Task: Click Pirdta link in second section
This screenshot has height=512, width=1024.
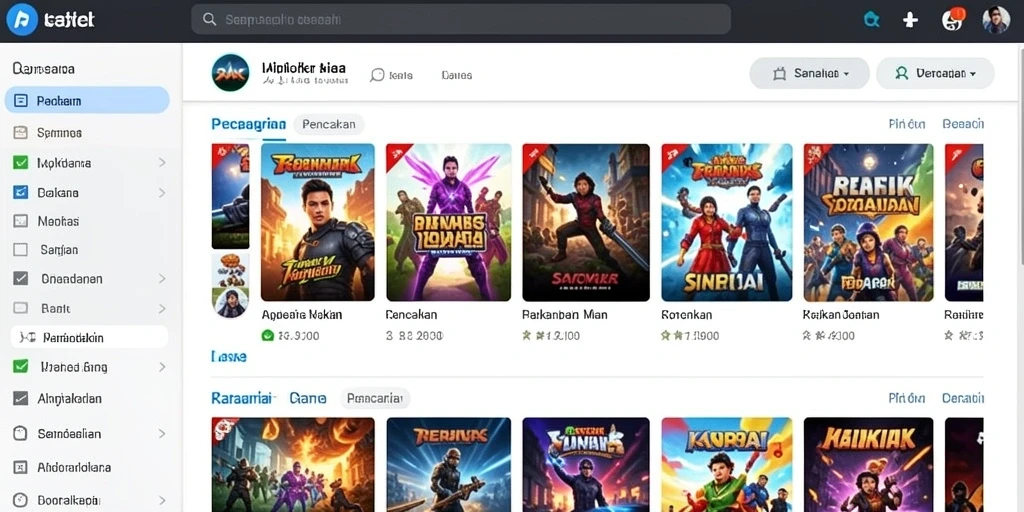Action: click(x=906, y=398)
